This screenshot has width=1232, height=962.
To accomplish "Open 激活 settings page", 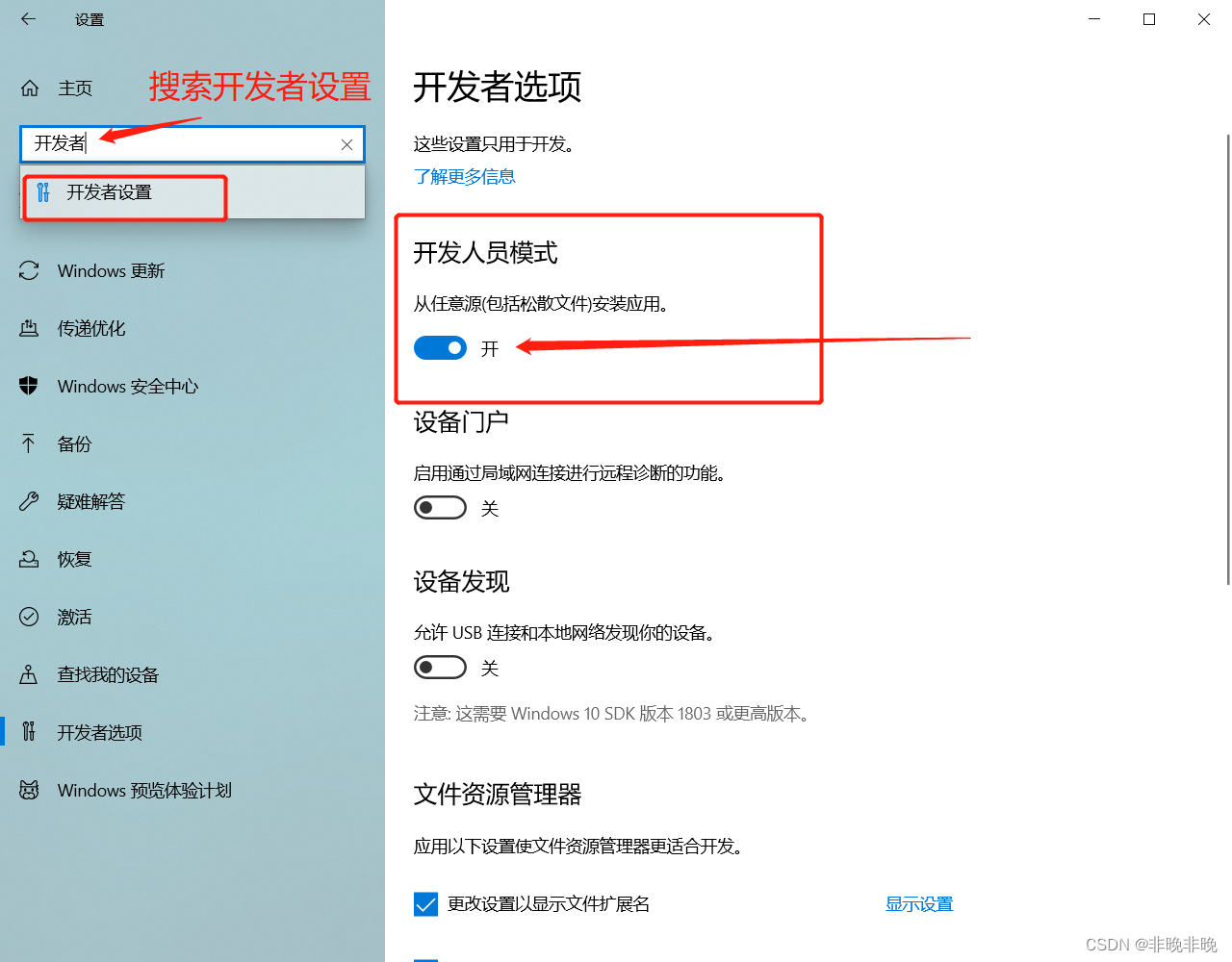I will pyautogui.click(x=75, y=618).
